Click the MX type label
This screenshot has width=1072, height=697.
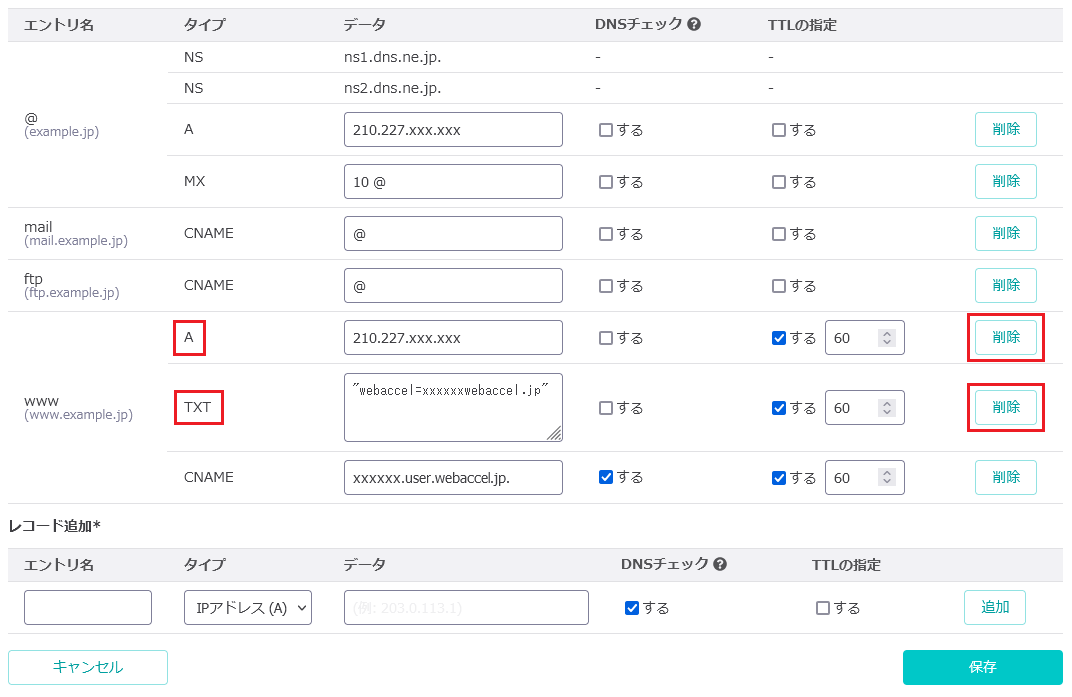click(194, 181)
